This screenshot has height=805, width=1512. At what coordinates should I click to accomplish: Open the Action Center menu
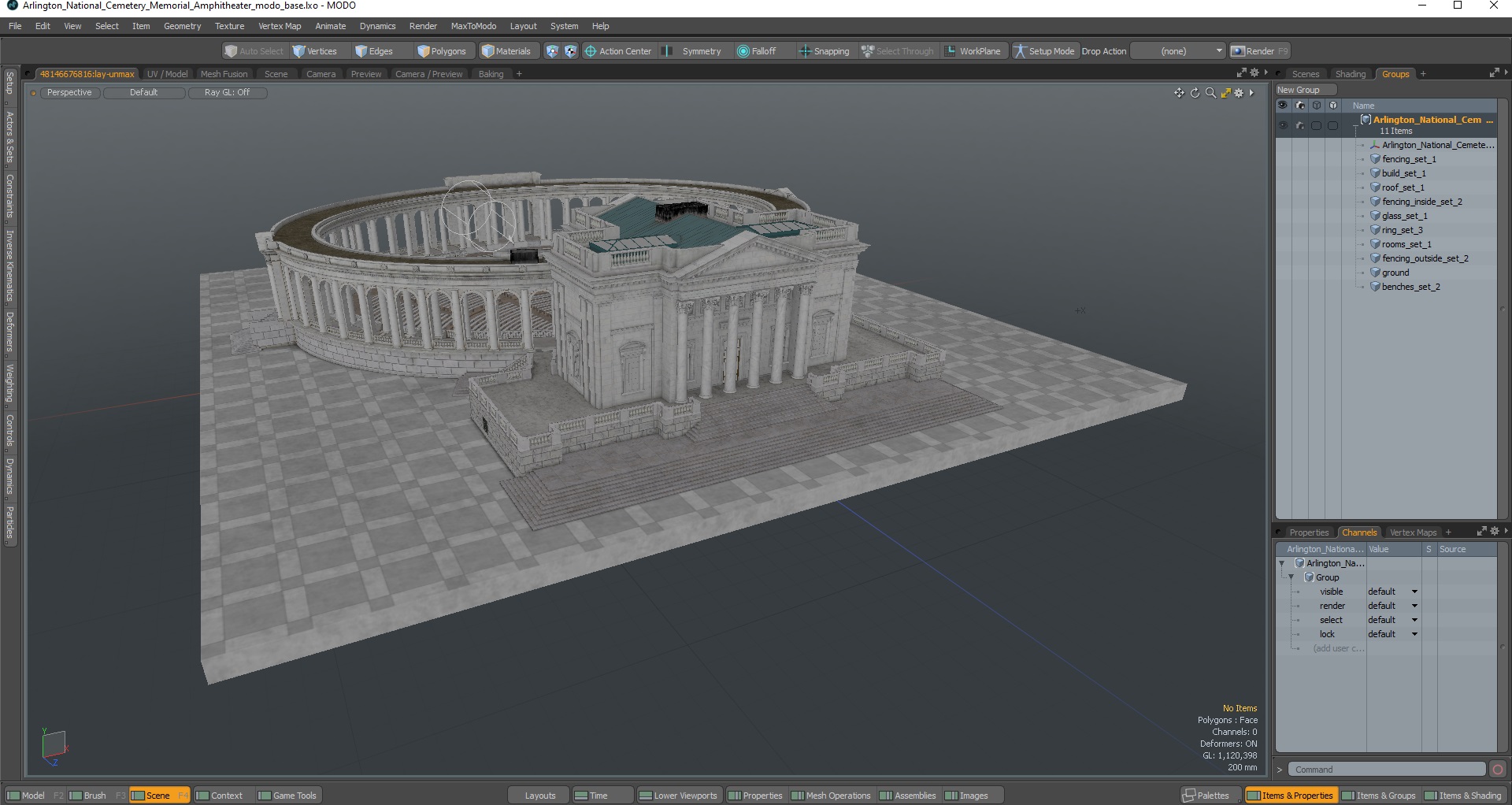point(618,51)
